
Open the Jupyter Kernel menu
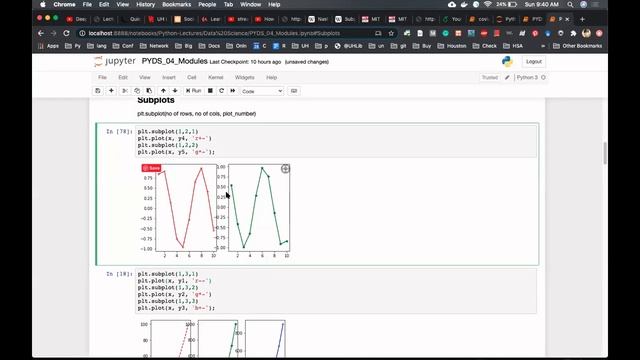coord(216,77)
